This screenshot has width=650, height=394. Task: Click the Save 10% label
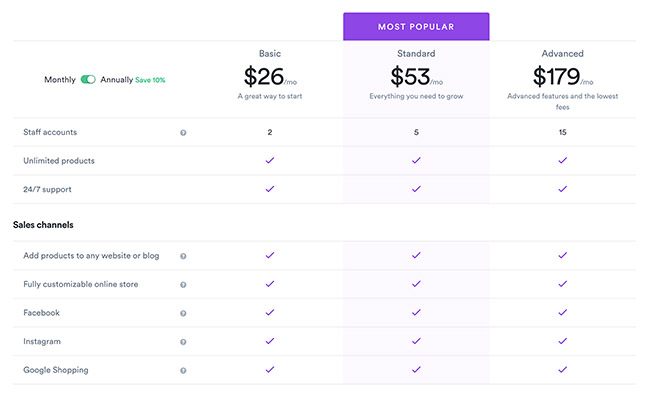[x=150, y=80]
